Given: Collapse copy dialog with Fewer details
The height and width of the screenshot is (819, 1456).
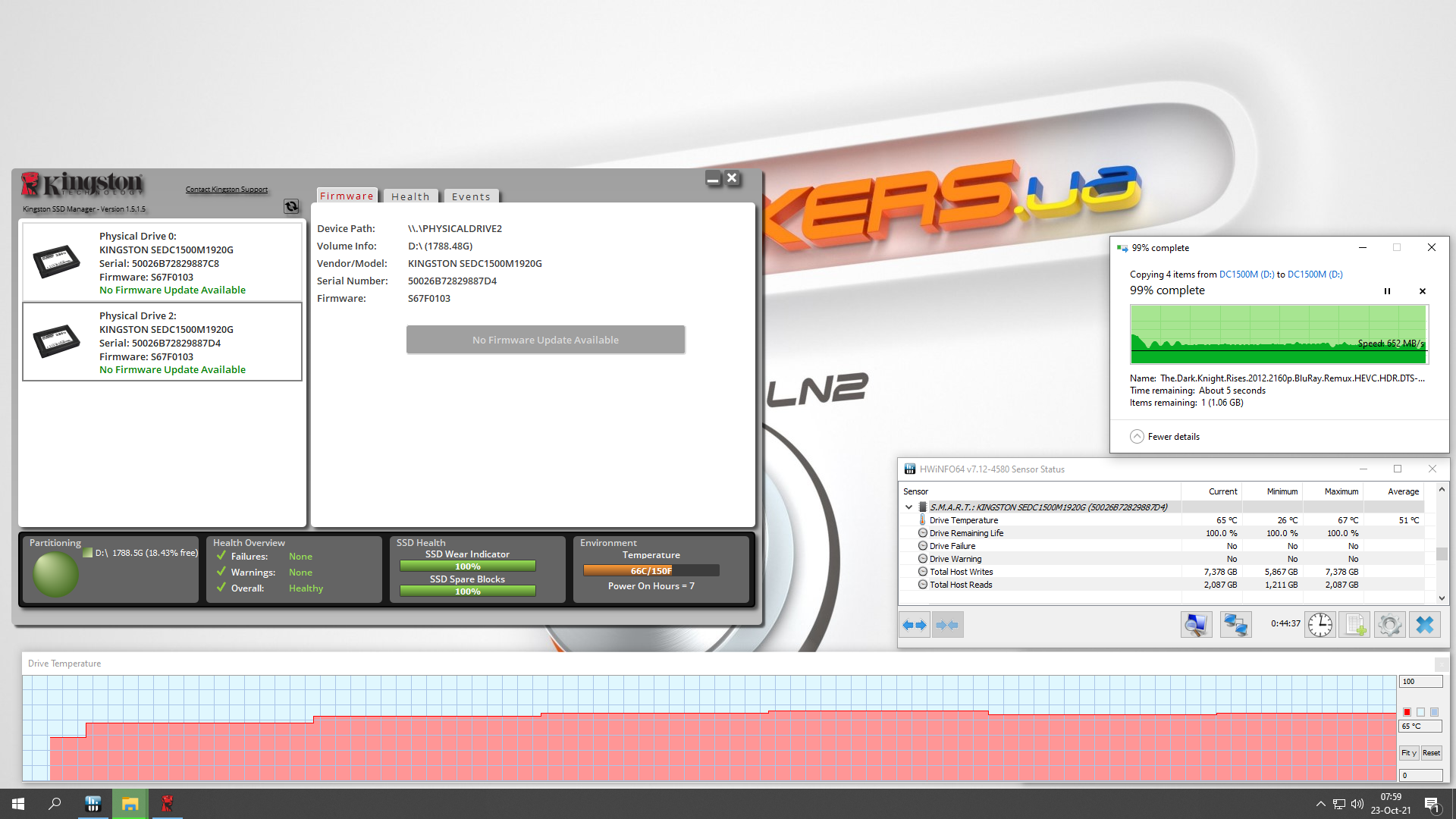Looking at the screenshot, I should click(1165, 437).
